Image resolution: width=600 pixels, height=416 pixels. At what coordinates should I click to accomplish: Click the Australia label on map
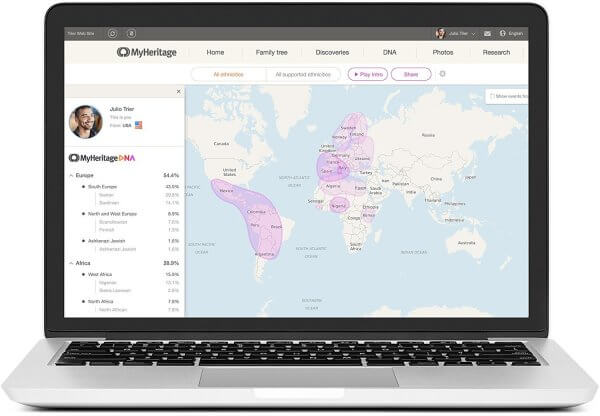tap(467, 243)
